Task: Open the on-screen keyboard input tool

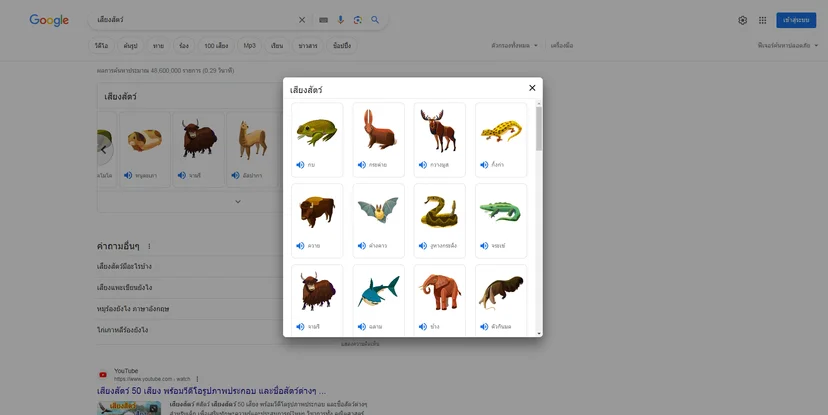Action: tap(324, 20)
